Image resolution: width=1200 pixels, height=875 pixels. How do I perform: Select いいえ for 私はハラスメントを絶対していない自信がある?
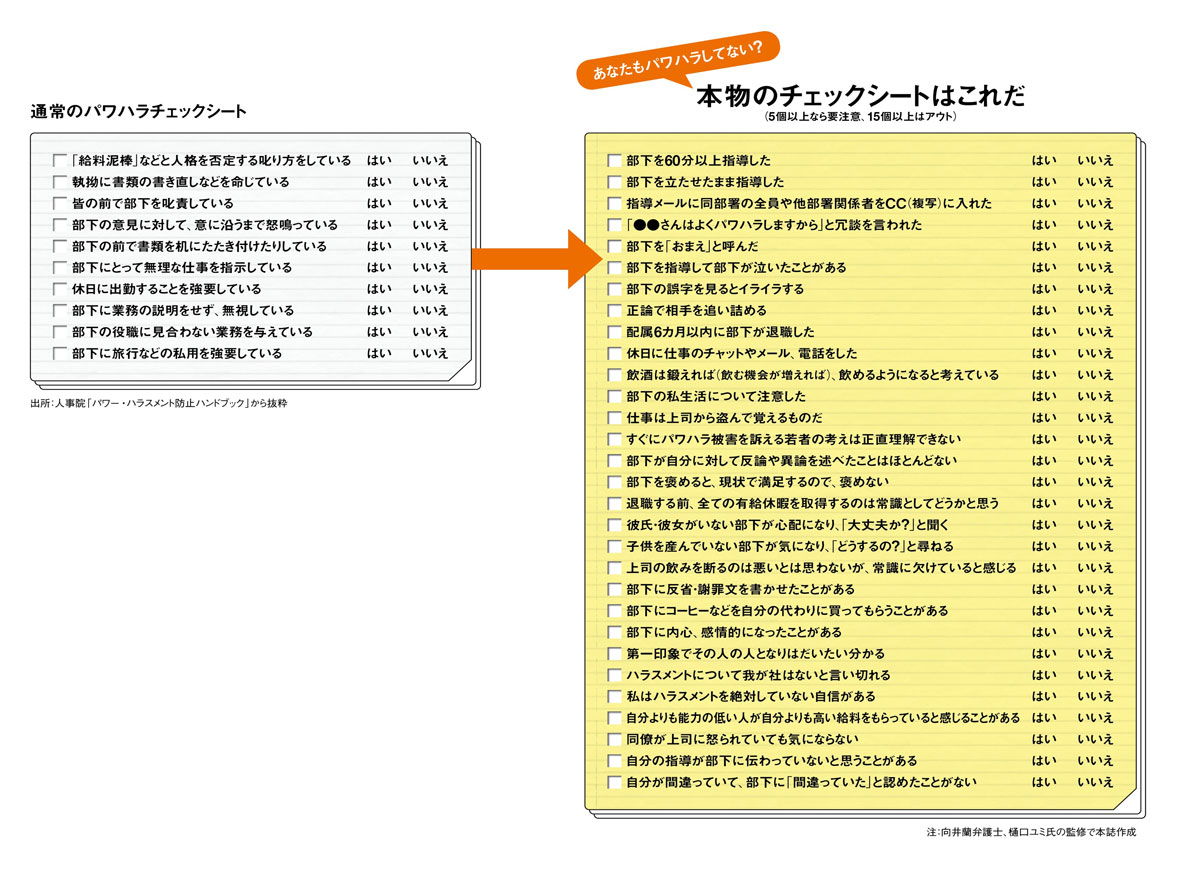click(x=1096, y=696)
